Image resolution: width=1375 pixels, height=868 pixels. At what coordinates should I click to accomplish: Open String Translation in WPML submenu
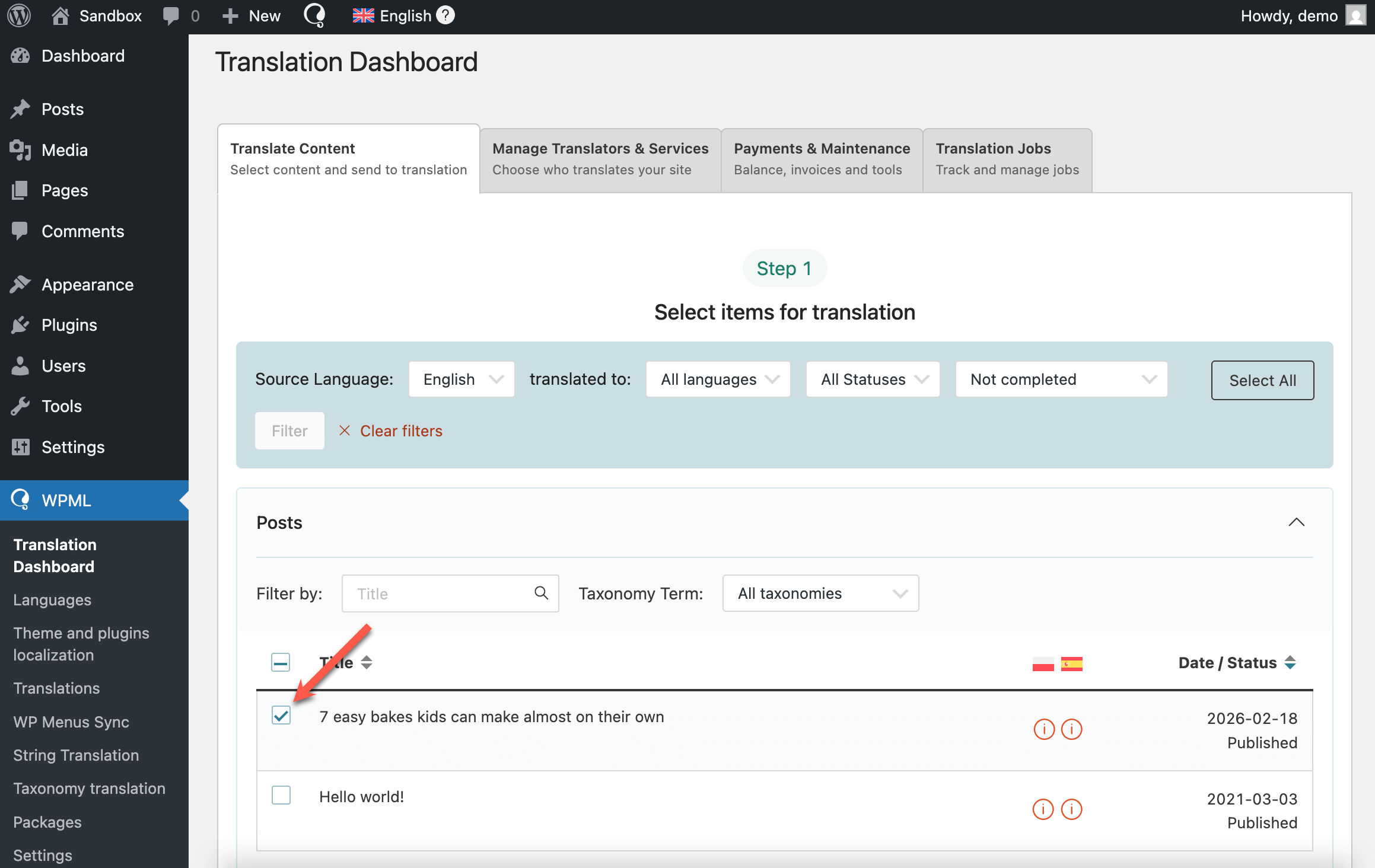(x=76, y=755)
